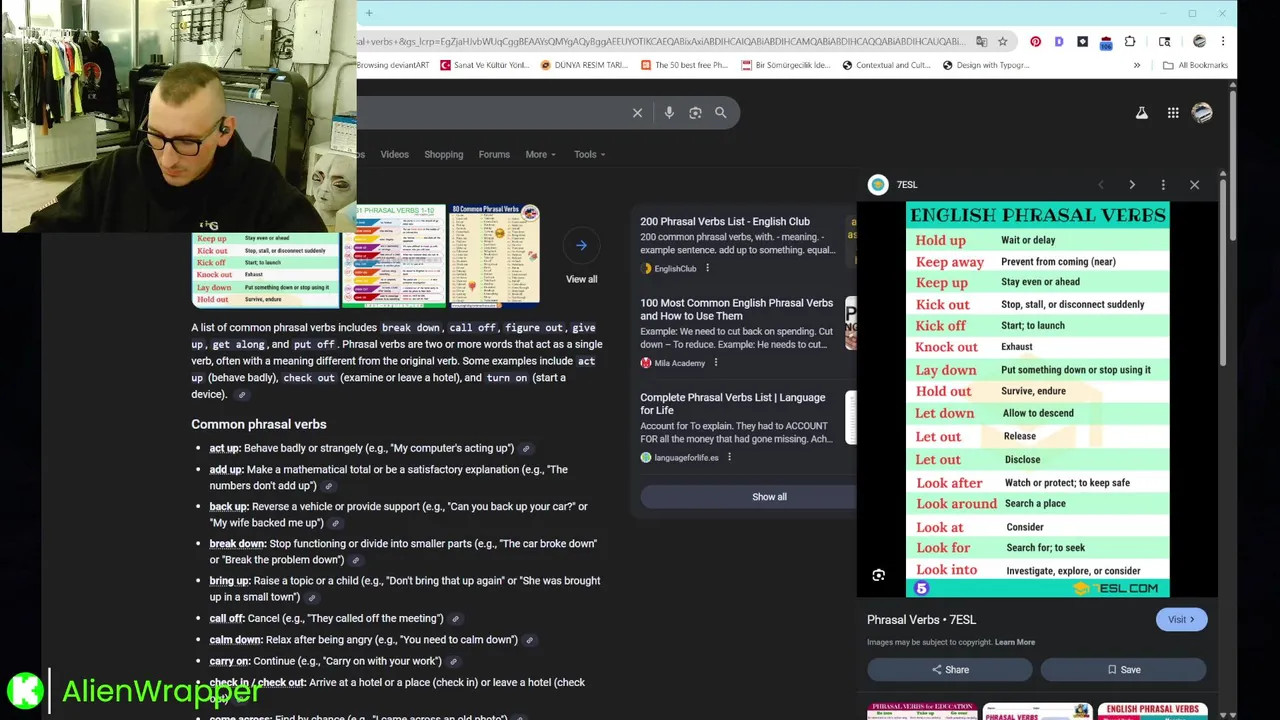Open the extension icon showing badge 106
This screenshot has height=720, width=1280.
click(x=1106, y=42)
